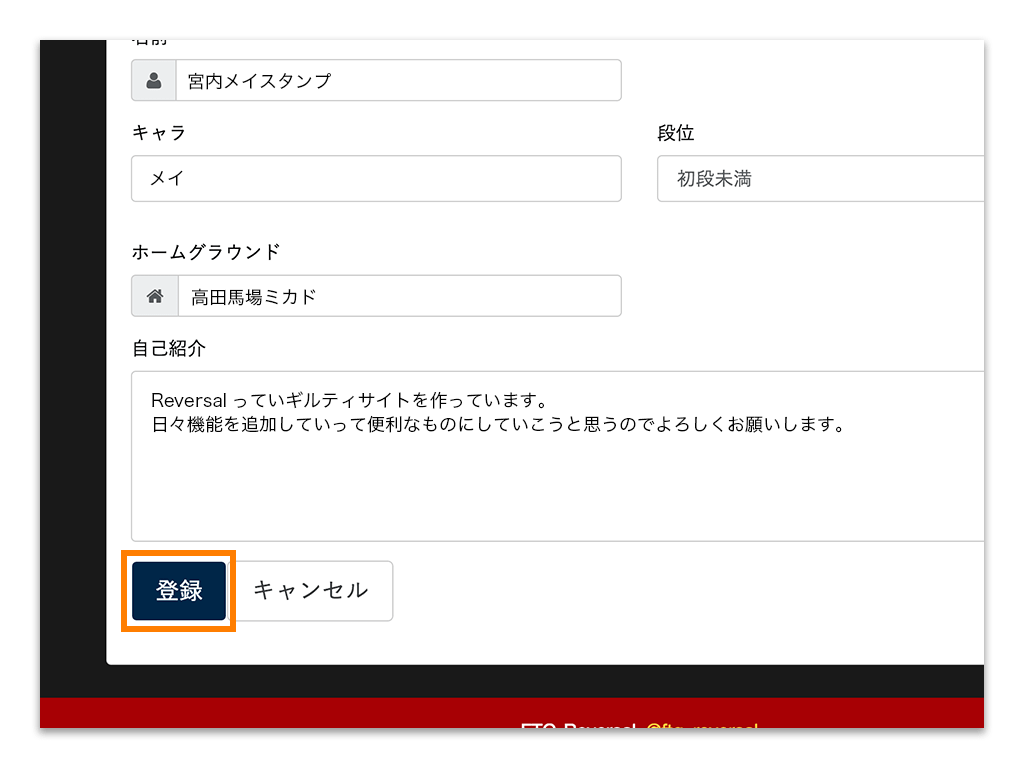Click the 自己紹介 label
Viewport: 1024px width, 768px height.
click(x=169, y=348)
